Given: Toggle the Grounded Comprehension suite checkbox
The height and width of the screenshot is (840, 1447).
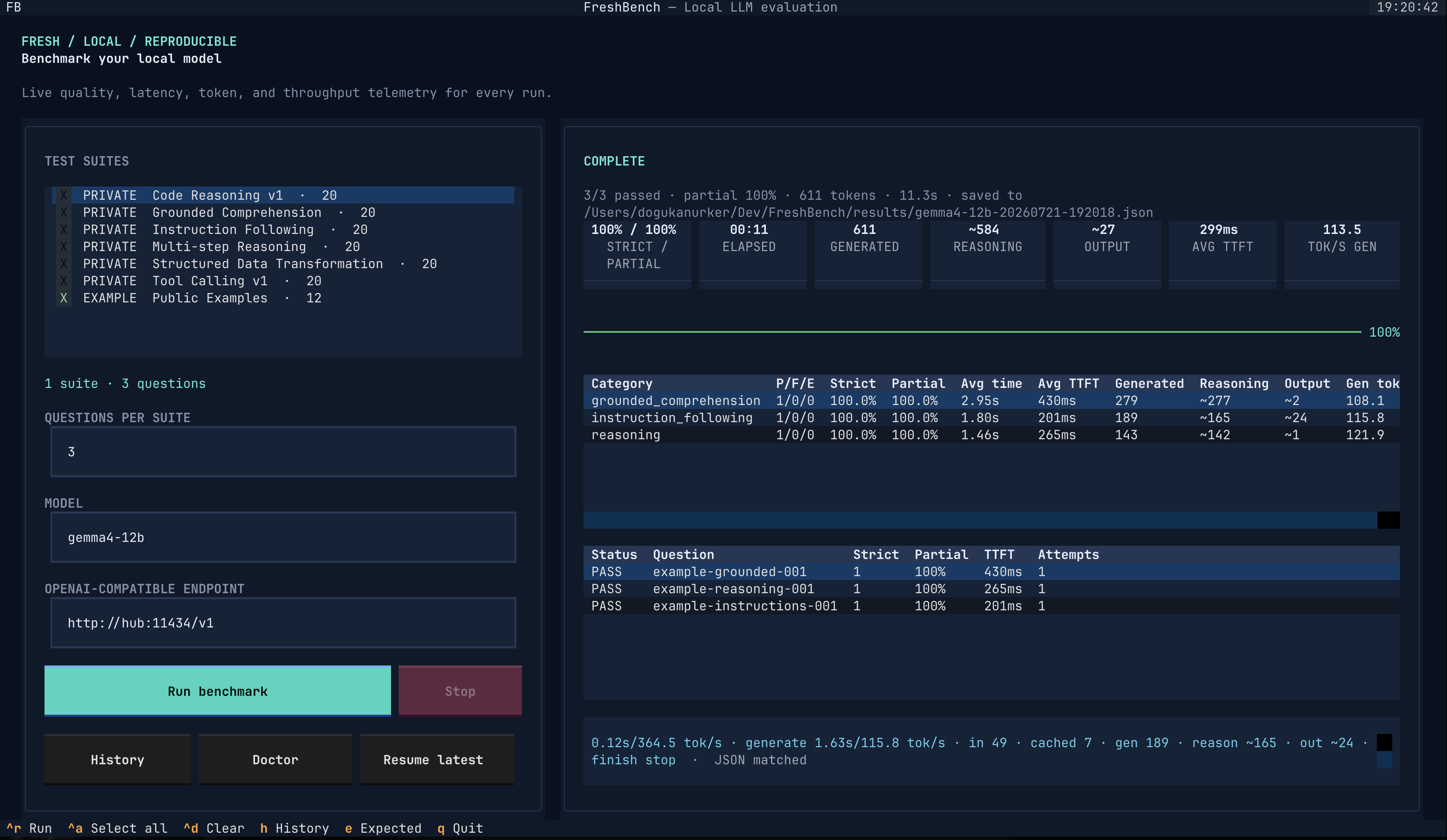Looking at the screenshot, I should [64, 213].
